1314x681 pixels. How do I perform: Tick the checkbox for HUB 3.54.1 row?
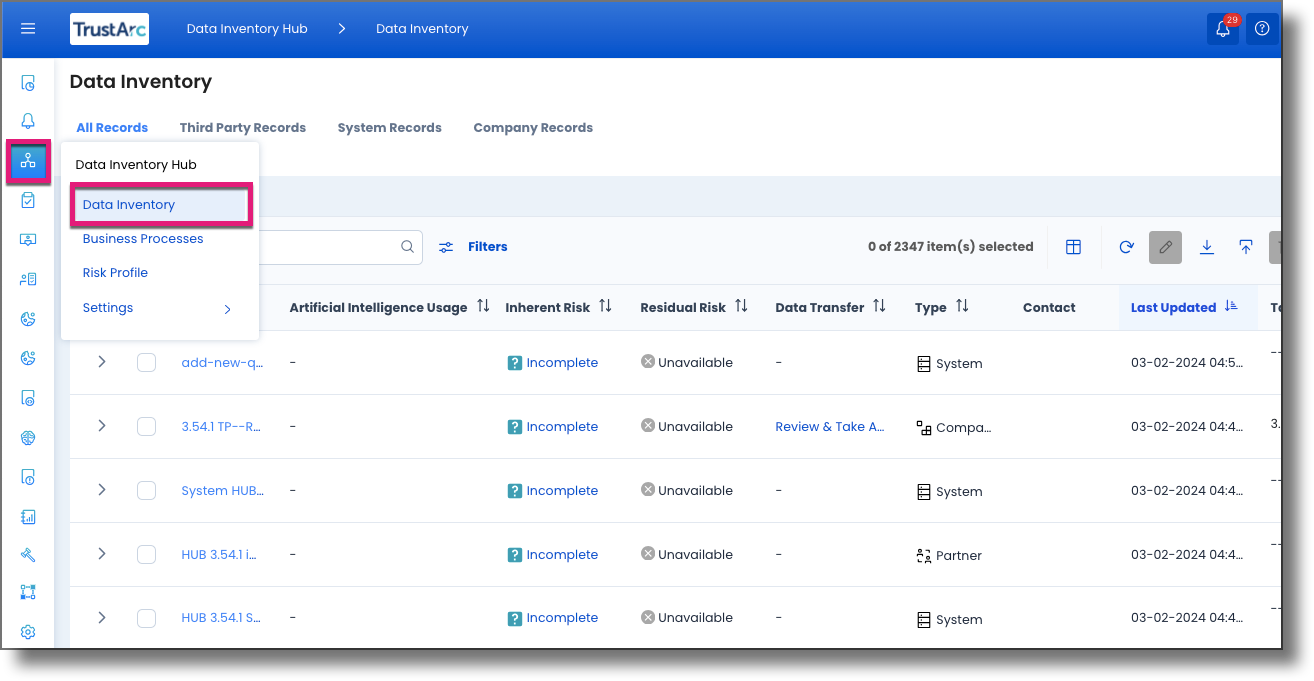tap(147, 554)
